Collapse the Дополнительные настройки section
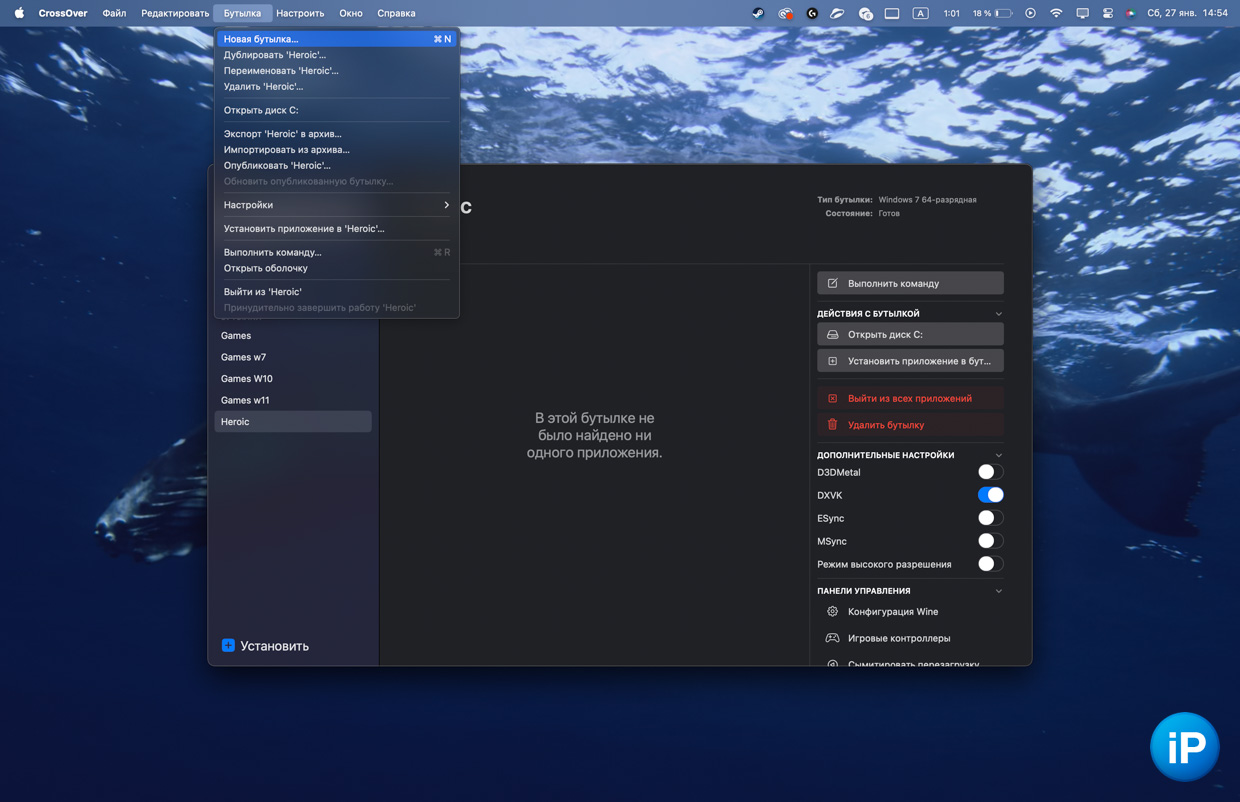The image size is (1240, 802). pyautogui.click(x=998, y=455)
